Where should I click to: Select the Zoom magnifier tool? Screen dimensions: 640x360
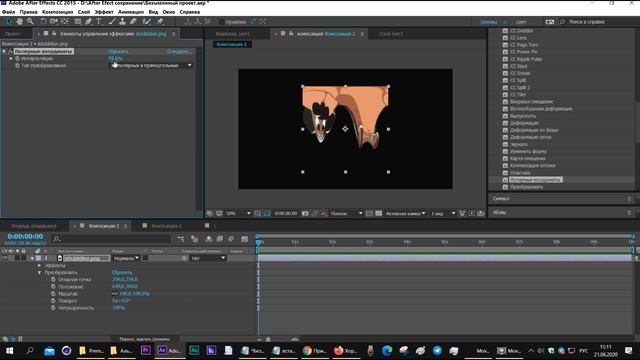coord(30,21)
